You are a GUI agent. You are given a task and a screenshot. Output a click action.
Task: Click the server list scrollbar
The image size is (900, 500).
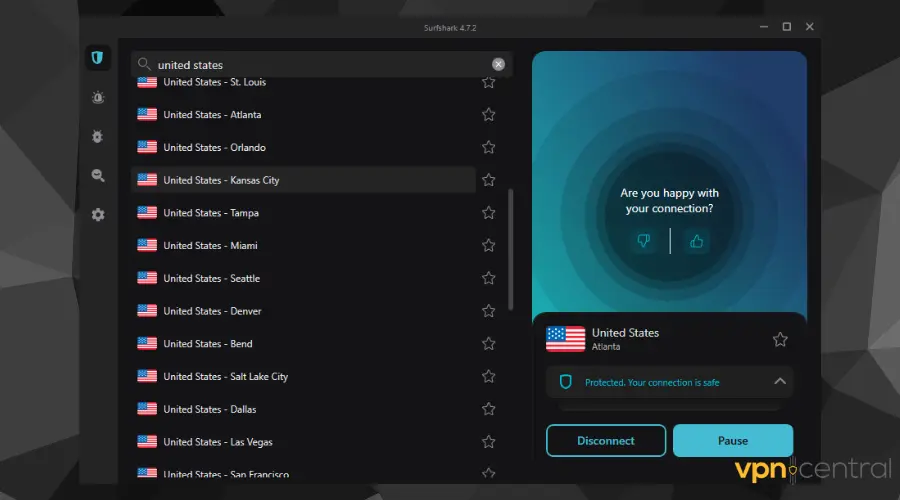(510, 250)
